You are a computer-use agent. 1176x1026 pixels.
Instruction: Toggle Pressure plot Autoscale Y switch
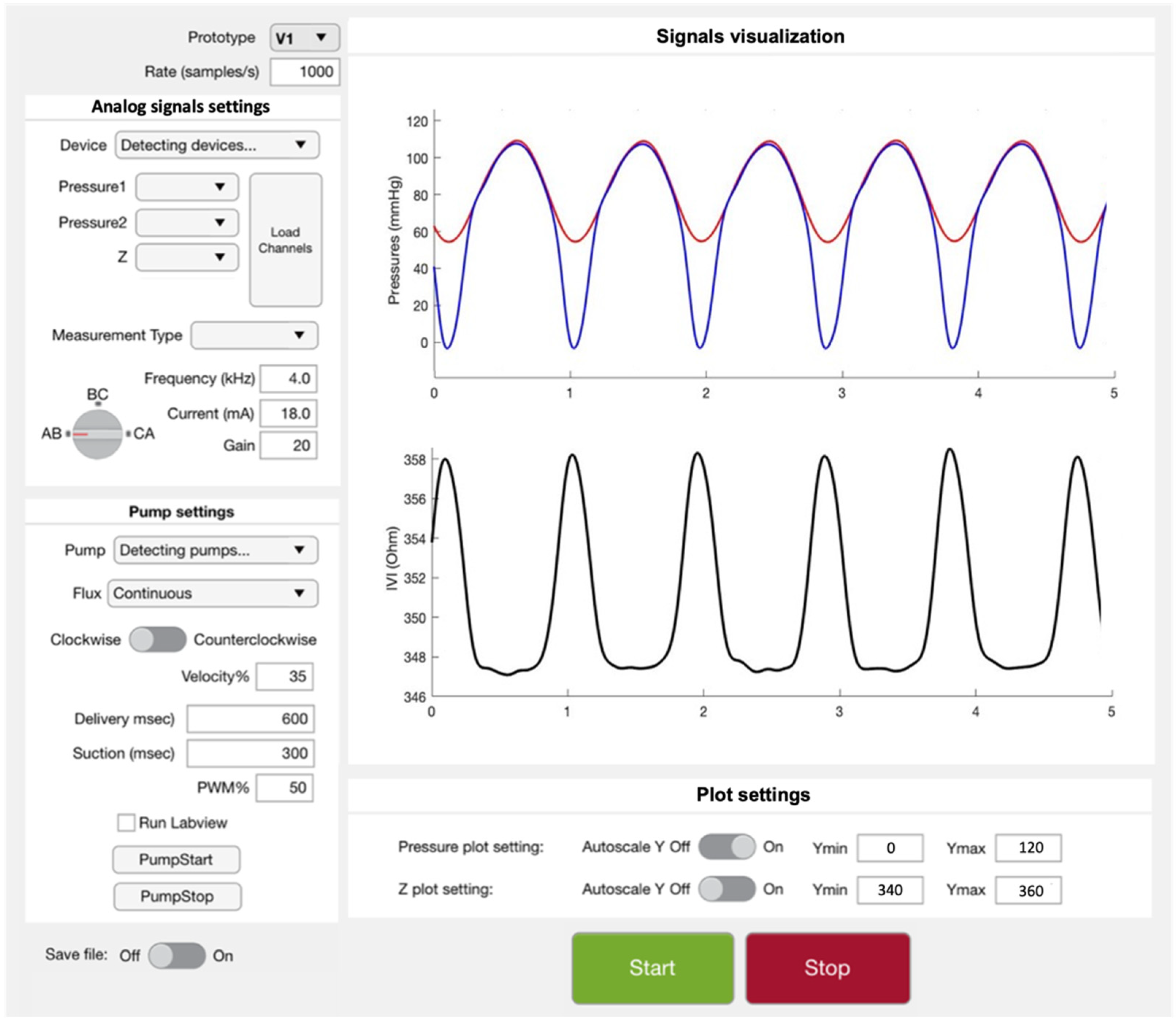click(727, 847)
